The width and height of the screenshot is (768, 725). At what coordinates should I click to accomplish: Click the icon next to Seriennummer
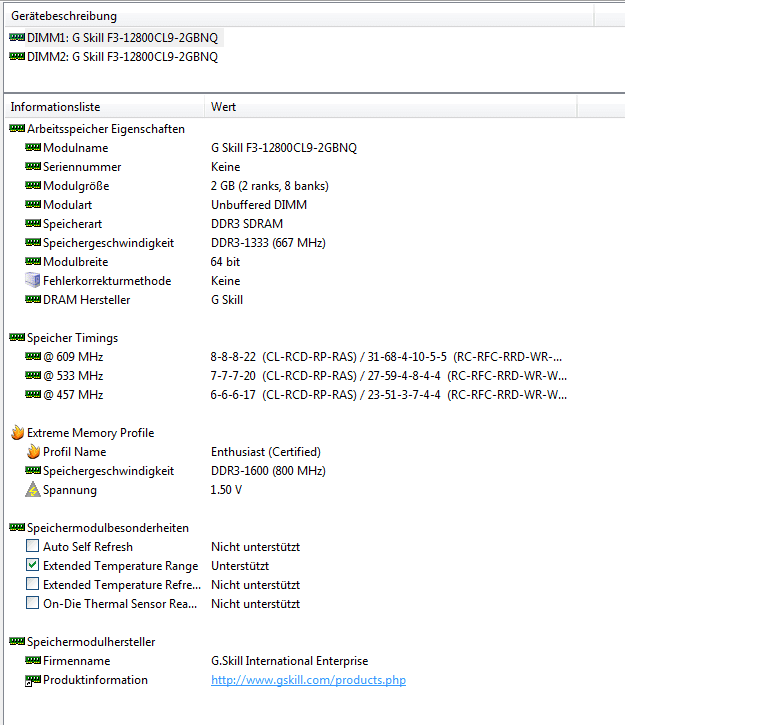(33, 166)
